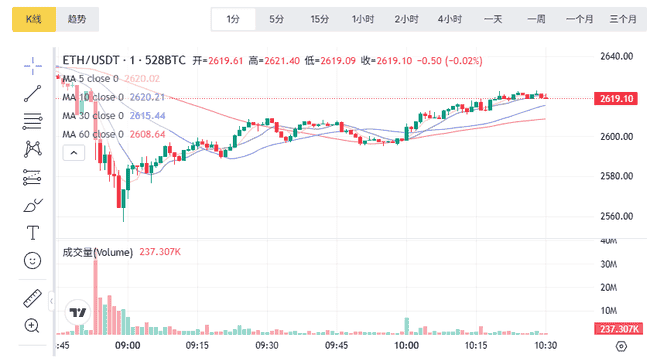Image resolution: width=650 pixels, height=361 pixels.
Task: Click the 成交量(Volume) indicator label
Action: tap(97, 252)
